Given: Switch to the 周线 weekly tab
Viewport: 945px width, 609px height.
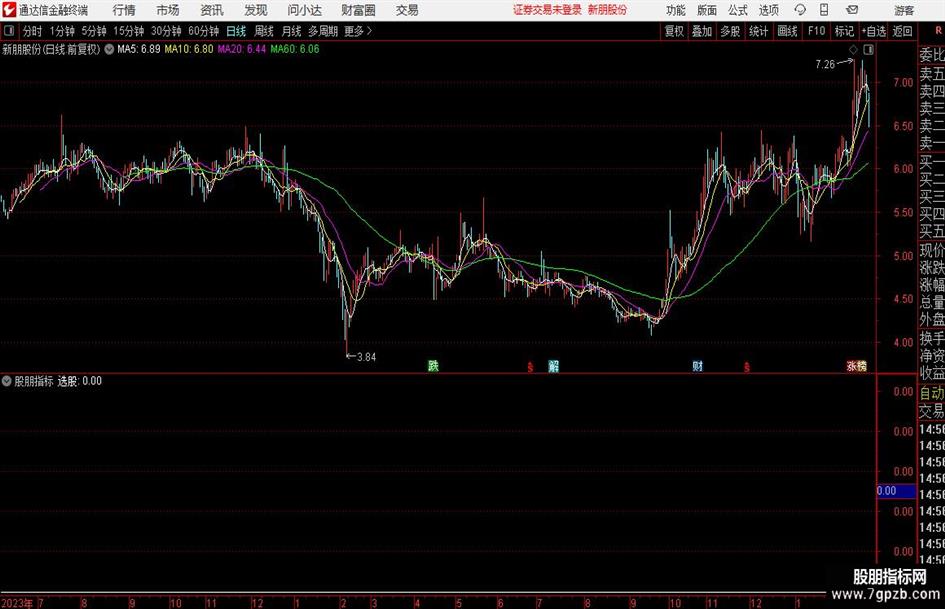Looking at the screenshot, I should [264, 31].
